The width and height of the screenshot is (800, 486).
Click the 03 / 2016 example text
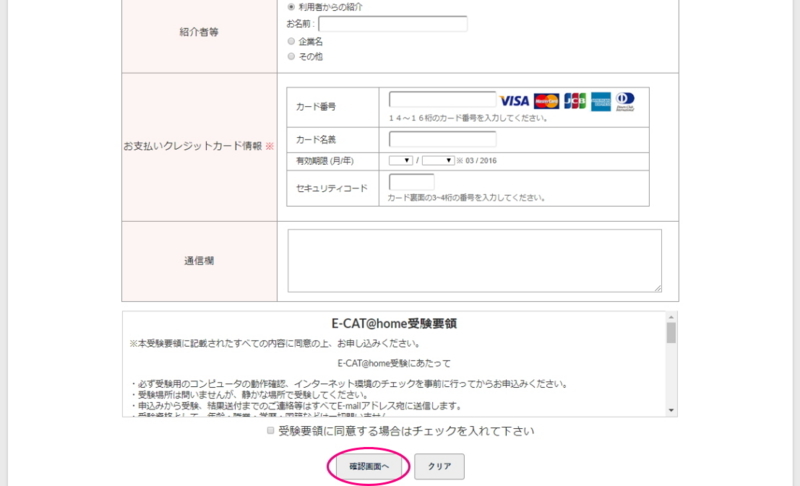coord(481,161)
